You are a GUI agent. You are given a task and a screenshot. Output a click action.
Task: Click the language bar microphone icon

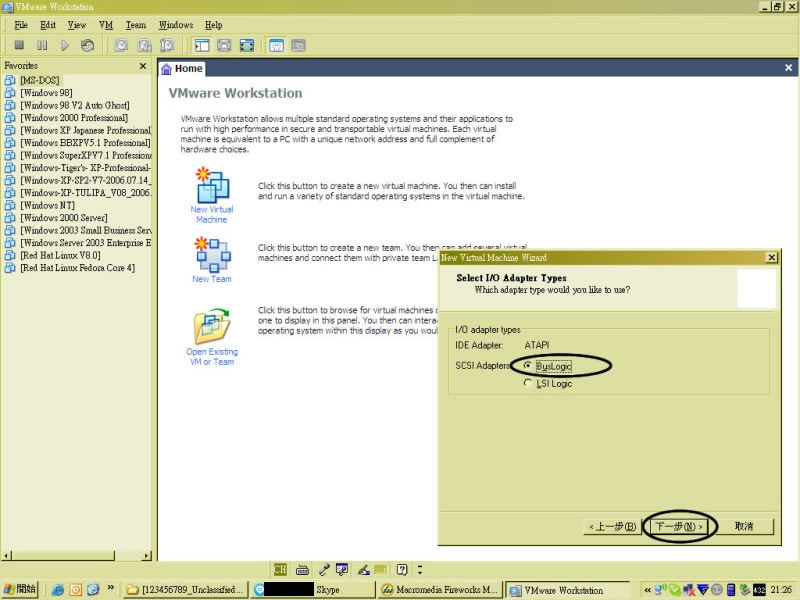[x=324, y=569]
